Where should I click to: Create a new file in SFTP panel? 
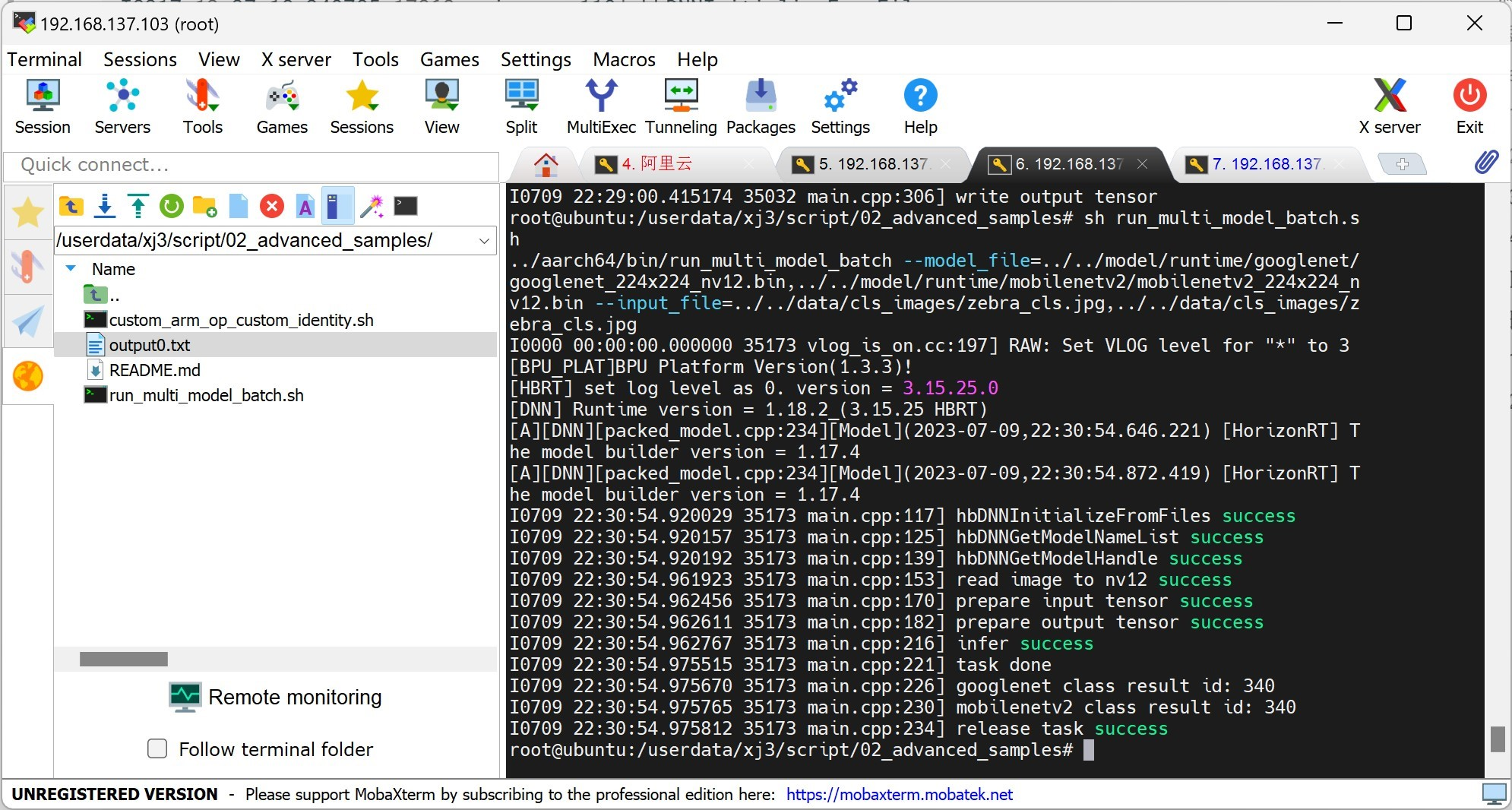(x=239, y=206)
